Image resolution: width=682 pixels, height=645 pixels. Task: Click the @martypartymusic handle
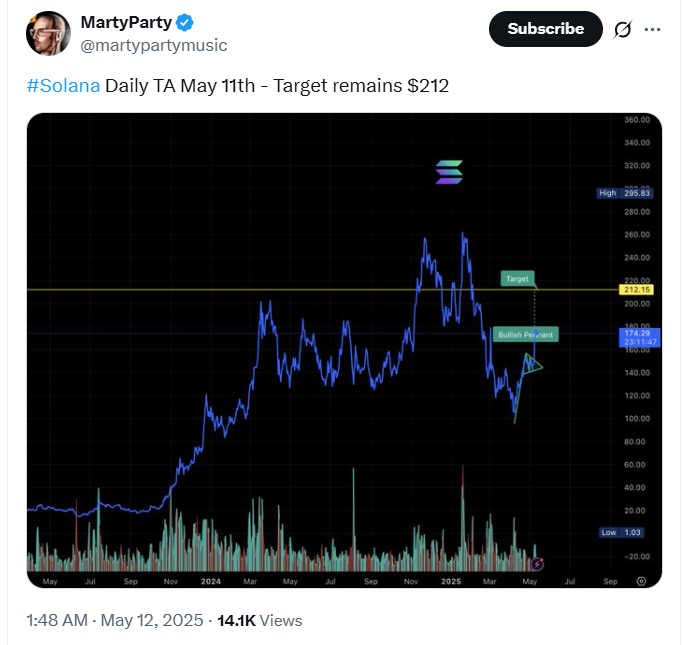point(154,45)
